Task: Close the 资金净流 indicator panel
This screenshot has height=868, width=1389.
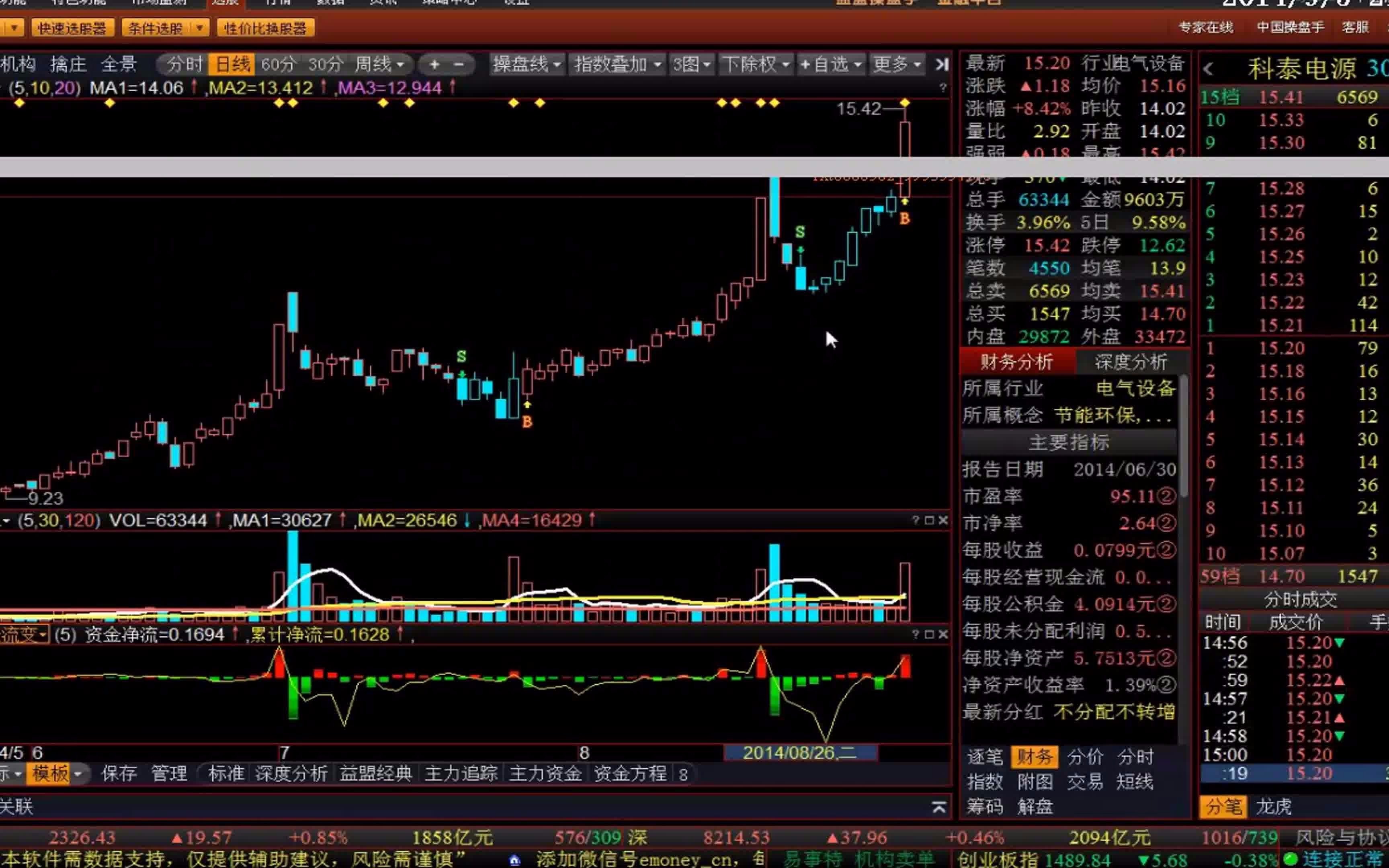Action: pos(943,635)
